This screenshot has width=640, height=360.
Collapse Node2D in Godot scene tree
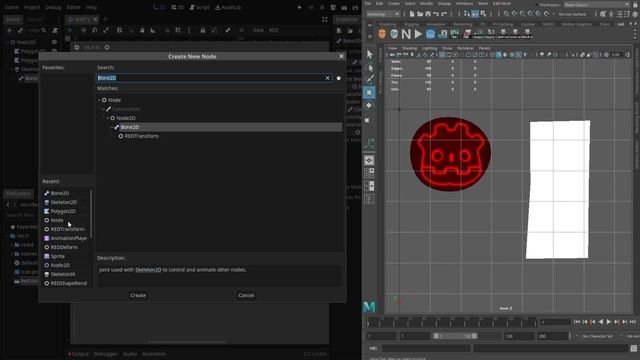tap(8, 42)
